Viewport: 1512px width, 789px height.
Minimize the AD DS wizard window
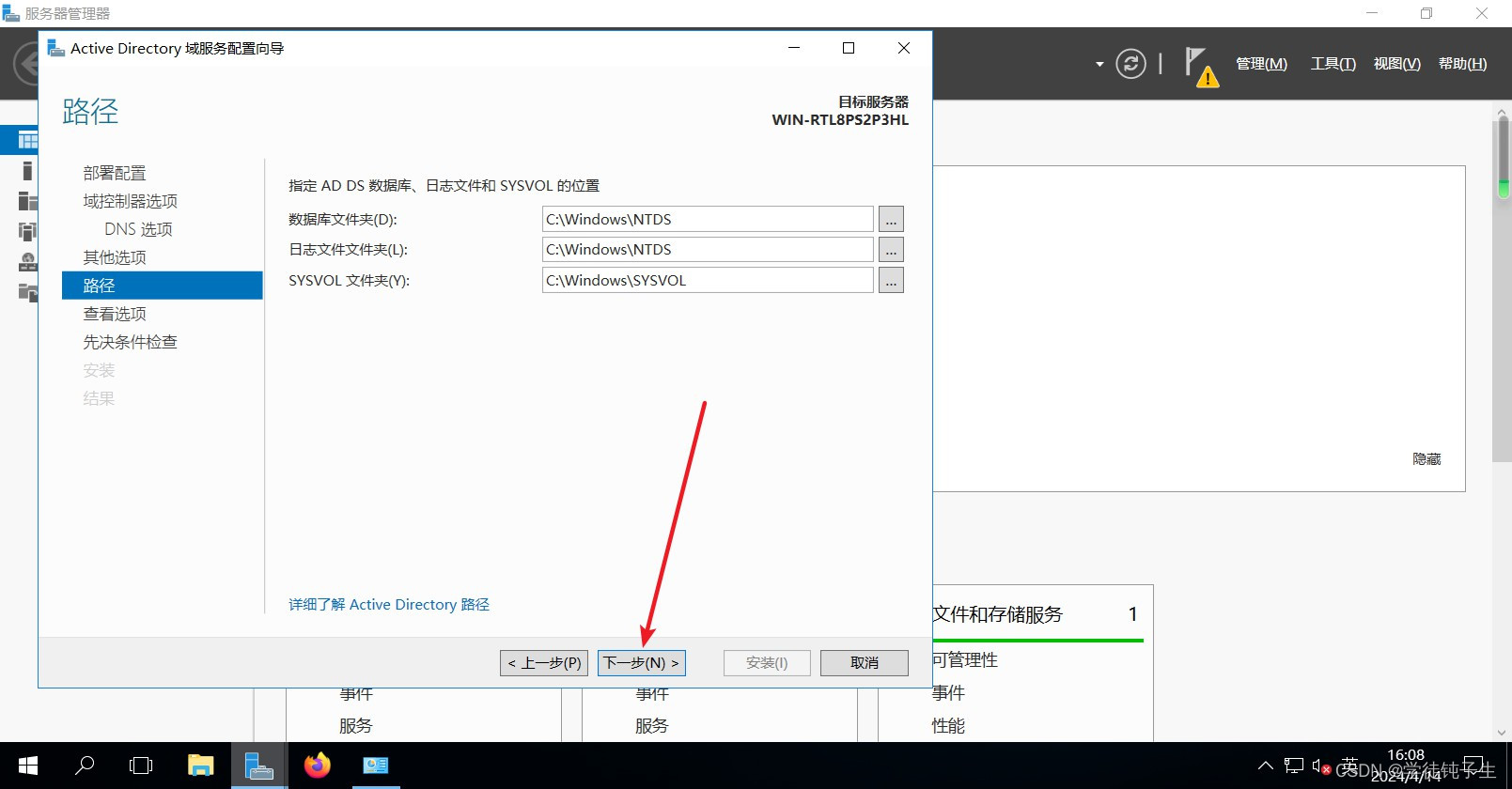pos(794,48)
